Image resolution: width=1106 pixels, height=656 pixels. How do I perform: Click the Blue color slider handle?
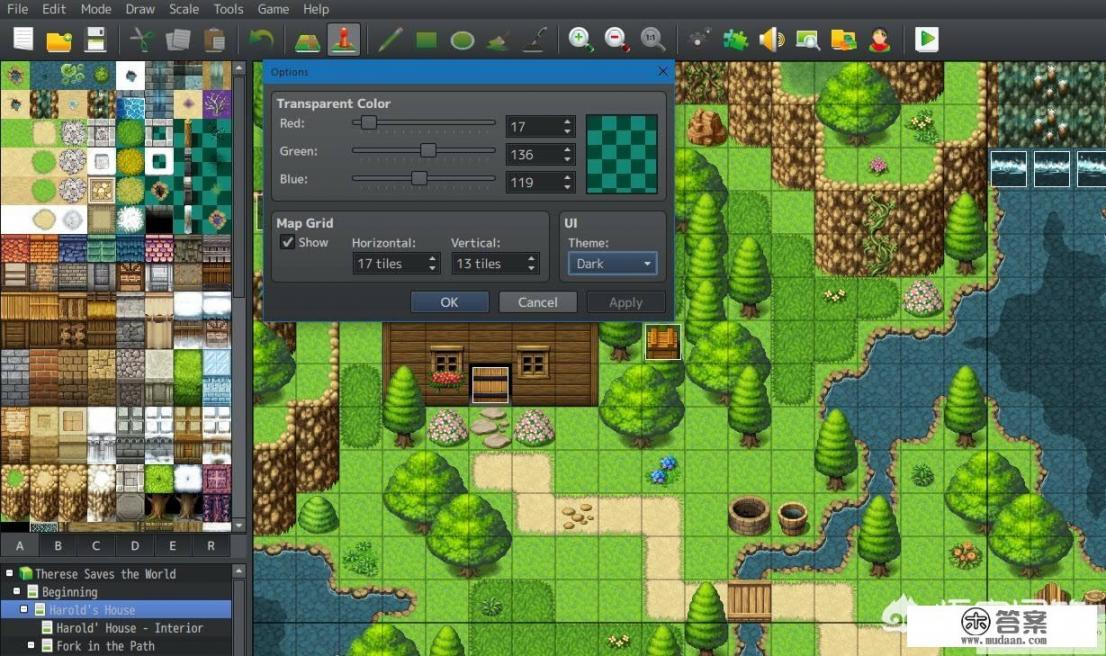[x=419, y=178]
